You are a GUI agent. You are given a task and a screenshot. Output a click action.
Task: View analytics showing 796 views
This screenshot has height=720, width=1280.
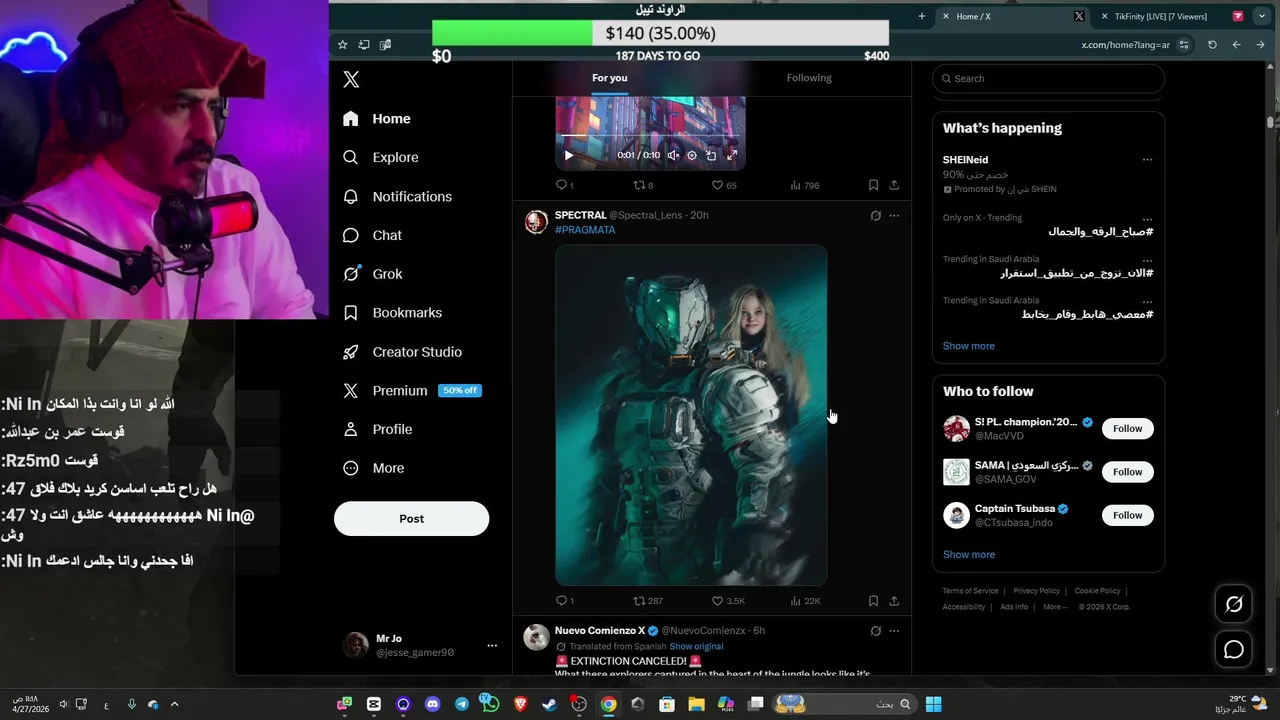pos(804,185)
